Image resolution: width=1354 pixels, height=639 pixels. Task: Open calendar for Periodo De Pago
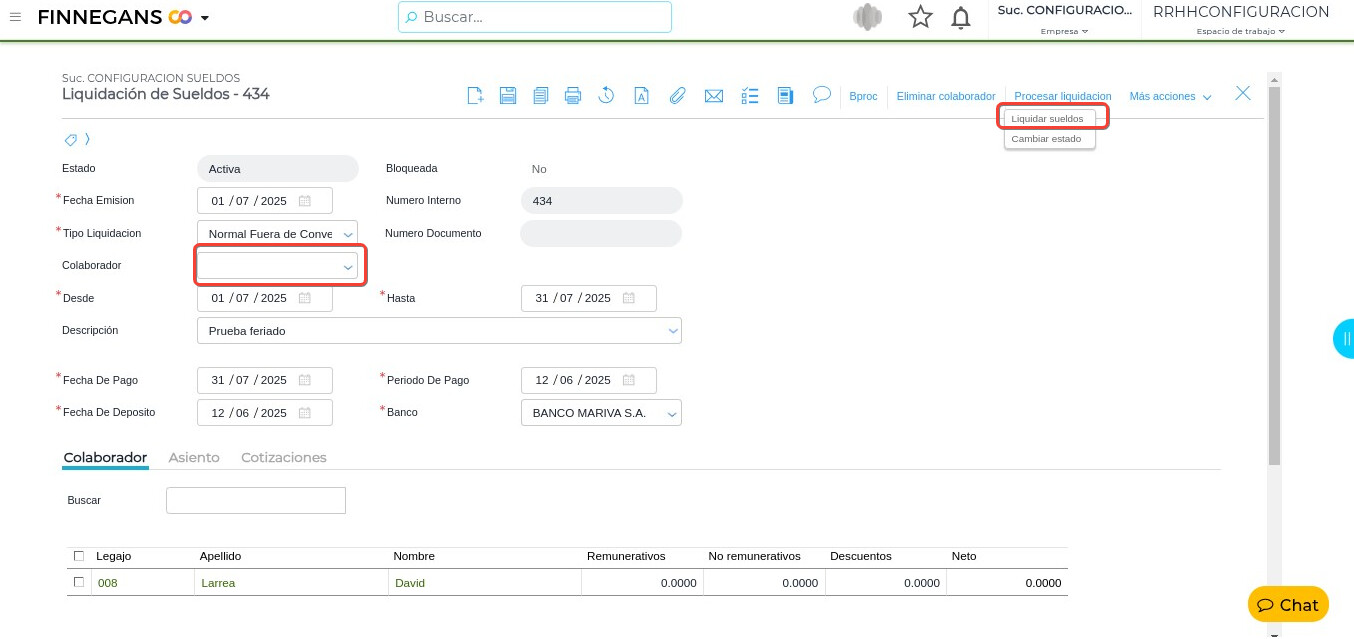coord(629,380)
